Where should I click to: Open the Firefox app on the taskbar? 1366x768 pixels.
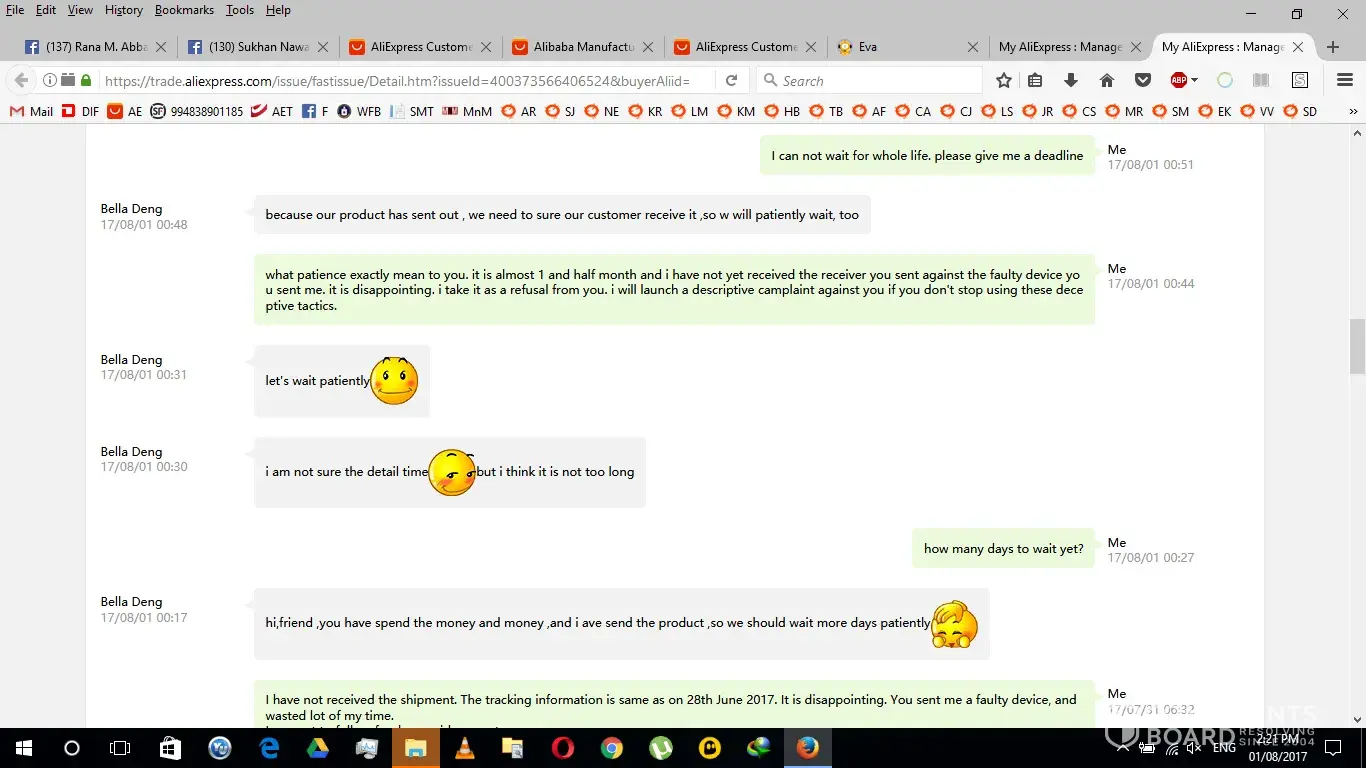808,748
